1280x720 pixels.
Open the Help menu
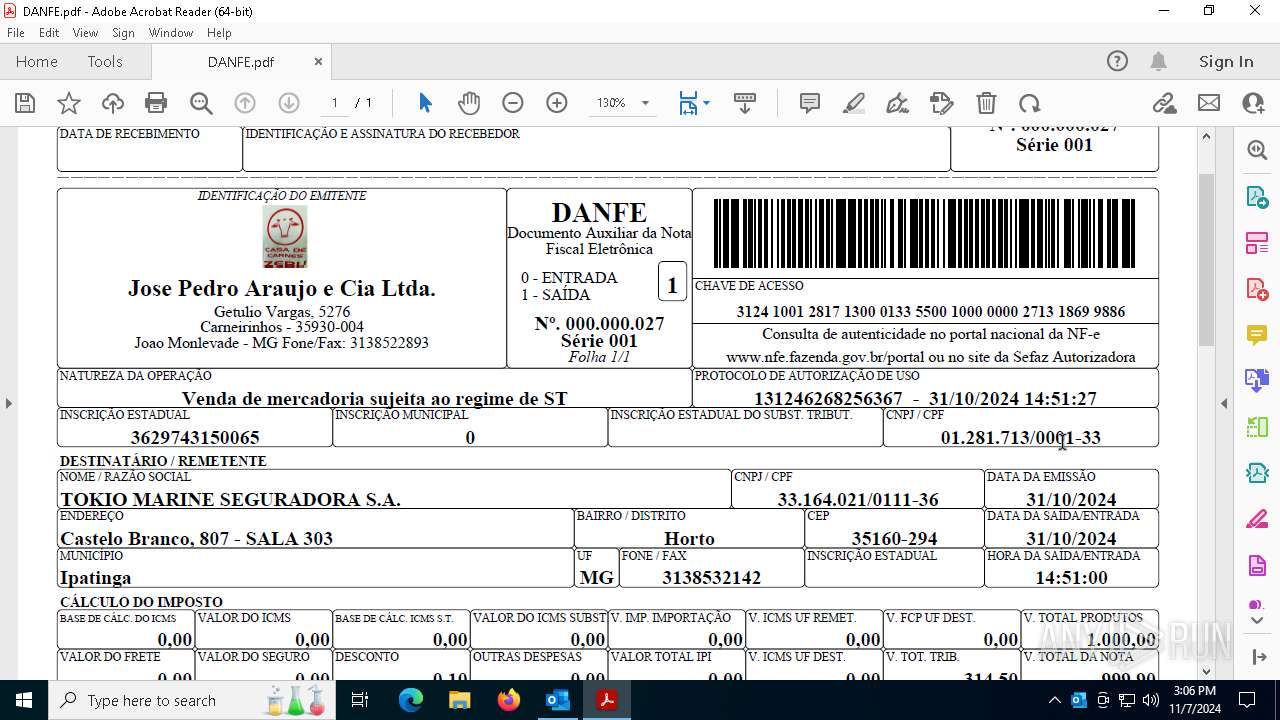(219, 33)
